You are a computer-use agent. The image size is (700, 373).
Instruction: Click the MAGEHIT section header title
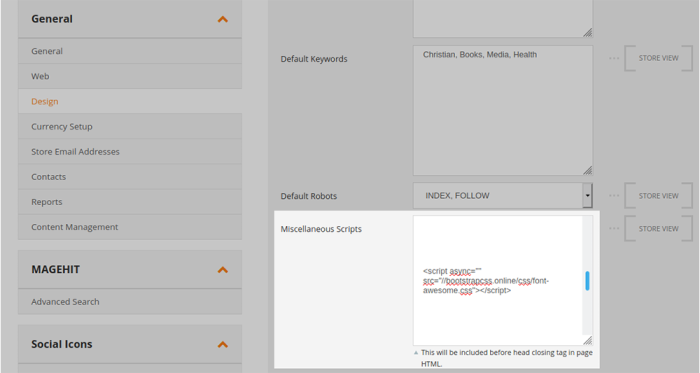tap(55, 269)
